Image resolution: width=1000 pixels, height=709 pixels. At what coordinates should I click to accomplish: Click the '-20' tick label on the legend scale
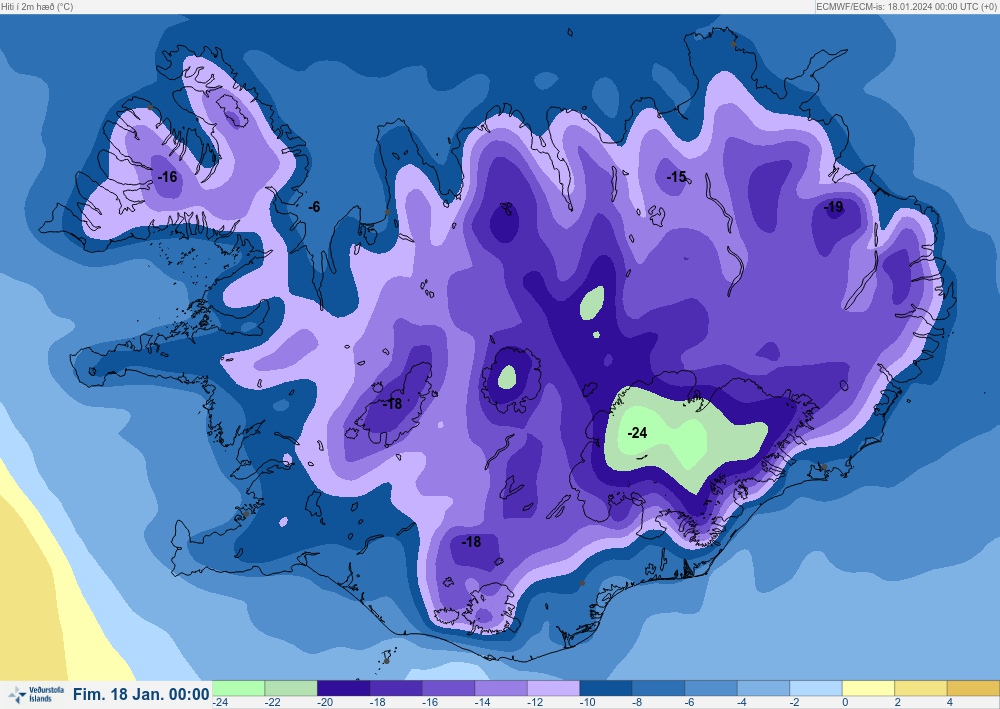325,702
